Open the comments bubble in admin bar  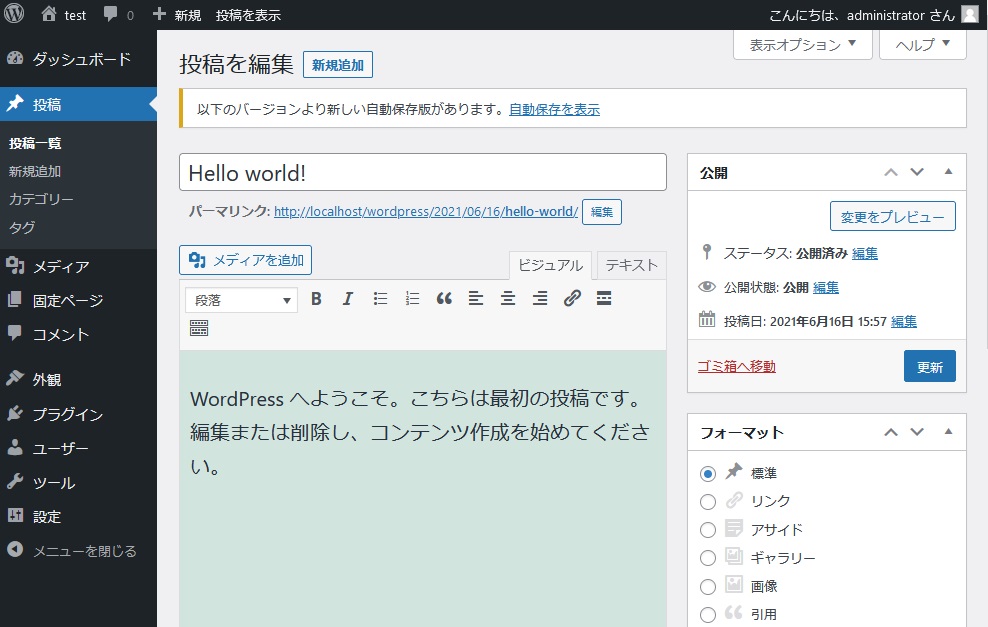pos(110,14)
